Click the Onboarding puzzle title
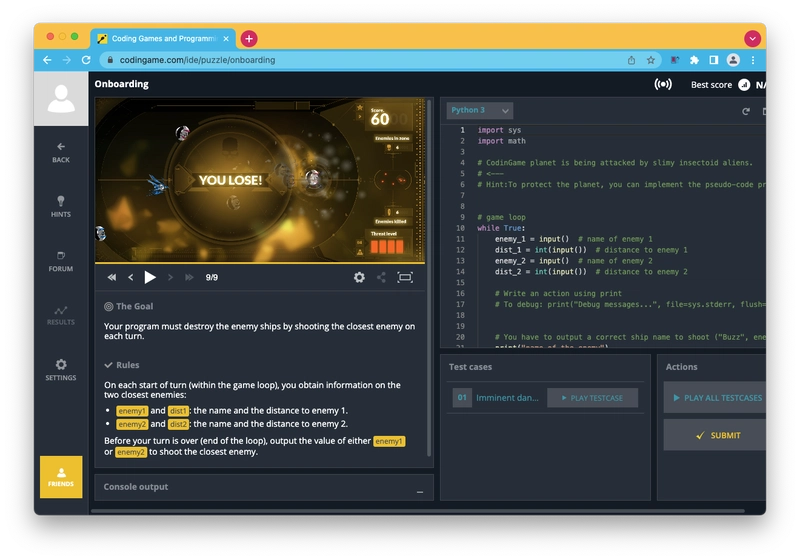This screenshot has width=800, height=560. [x=121, y=84]
